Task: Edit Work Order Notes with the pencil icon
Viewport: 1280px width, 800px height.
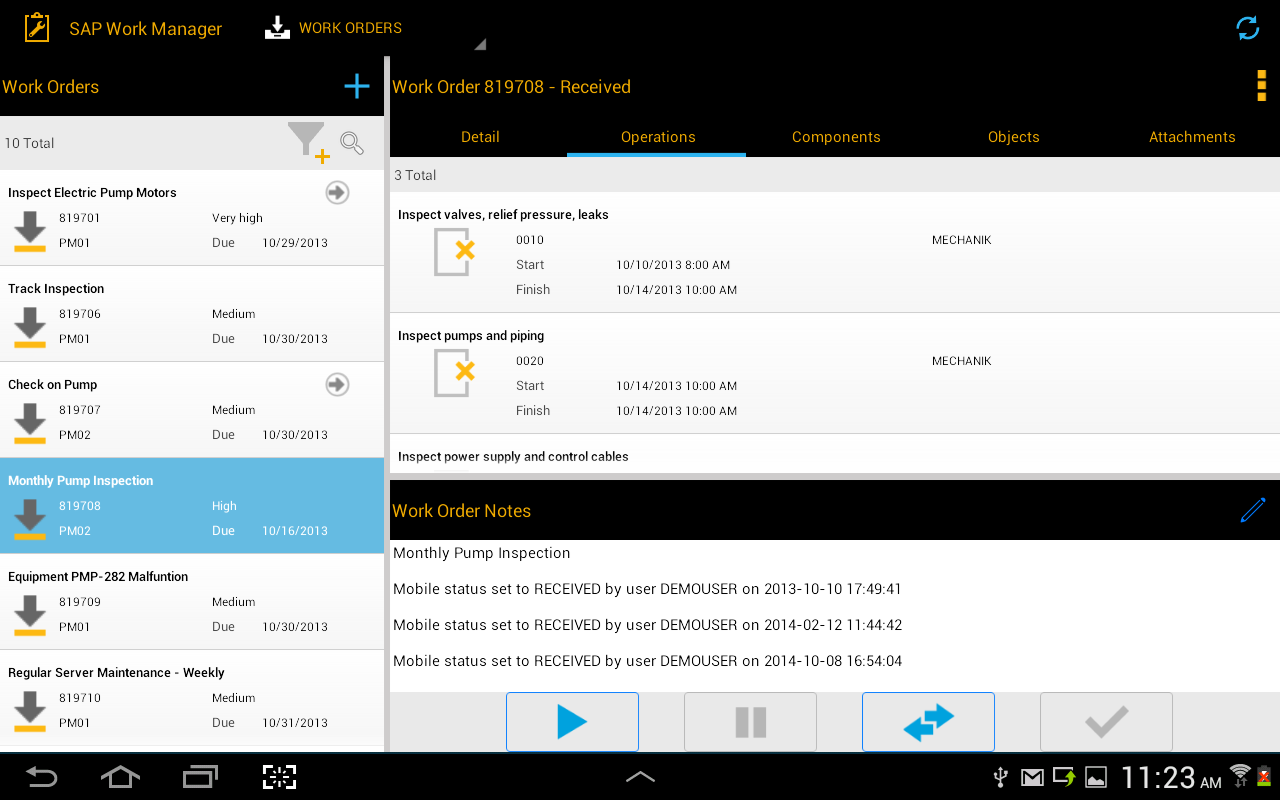Action: pos(1253,510)
